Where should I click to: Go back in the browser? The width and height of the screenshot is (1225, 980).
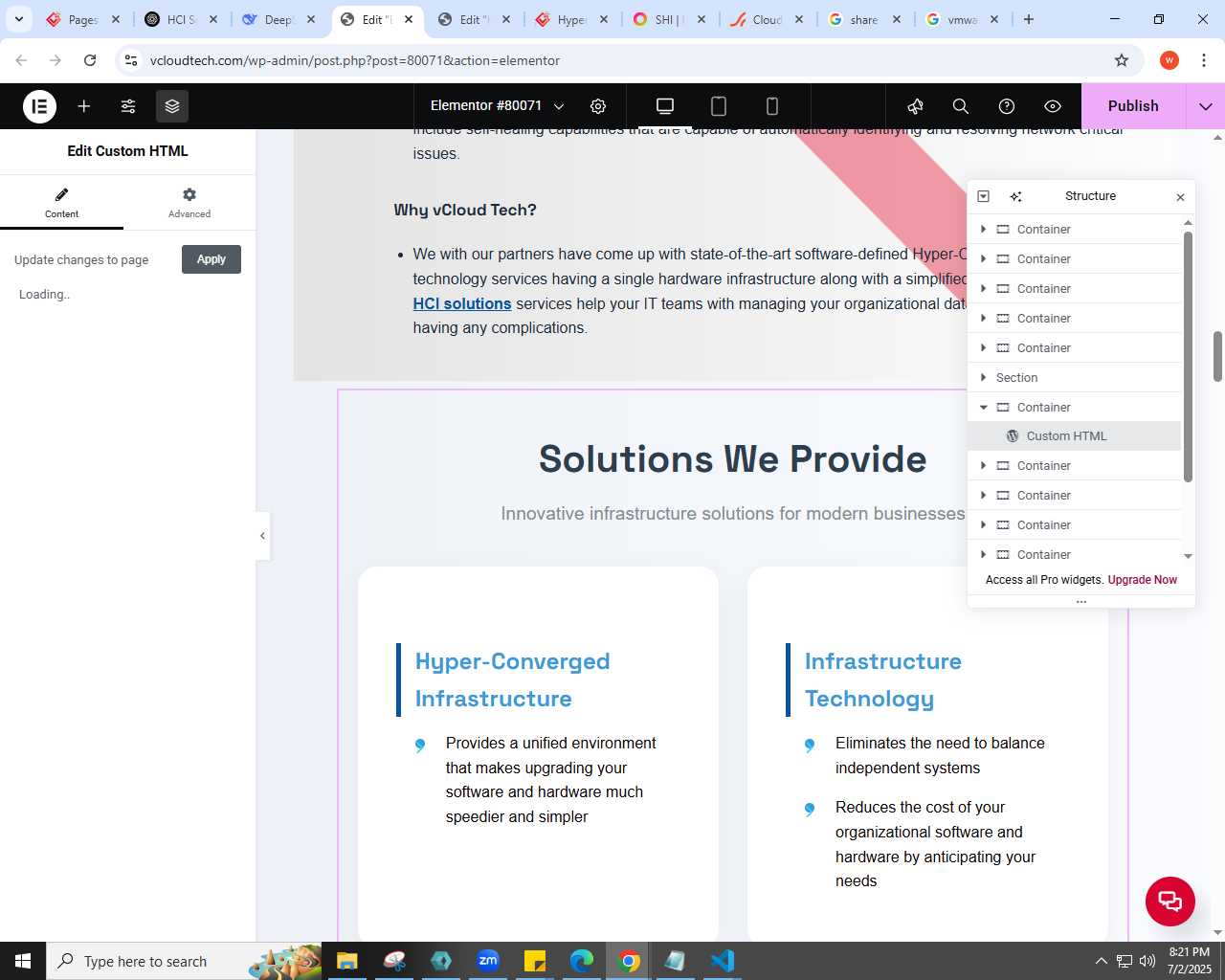click(x=21, y=60)
